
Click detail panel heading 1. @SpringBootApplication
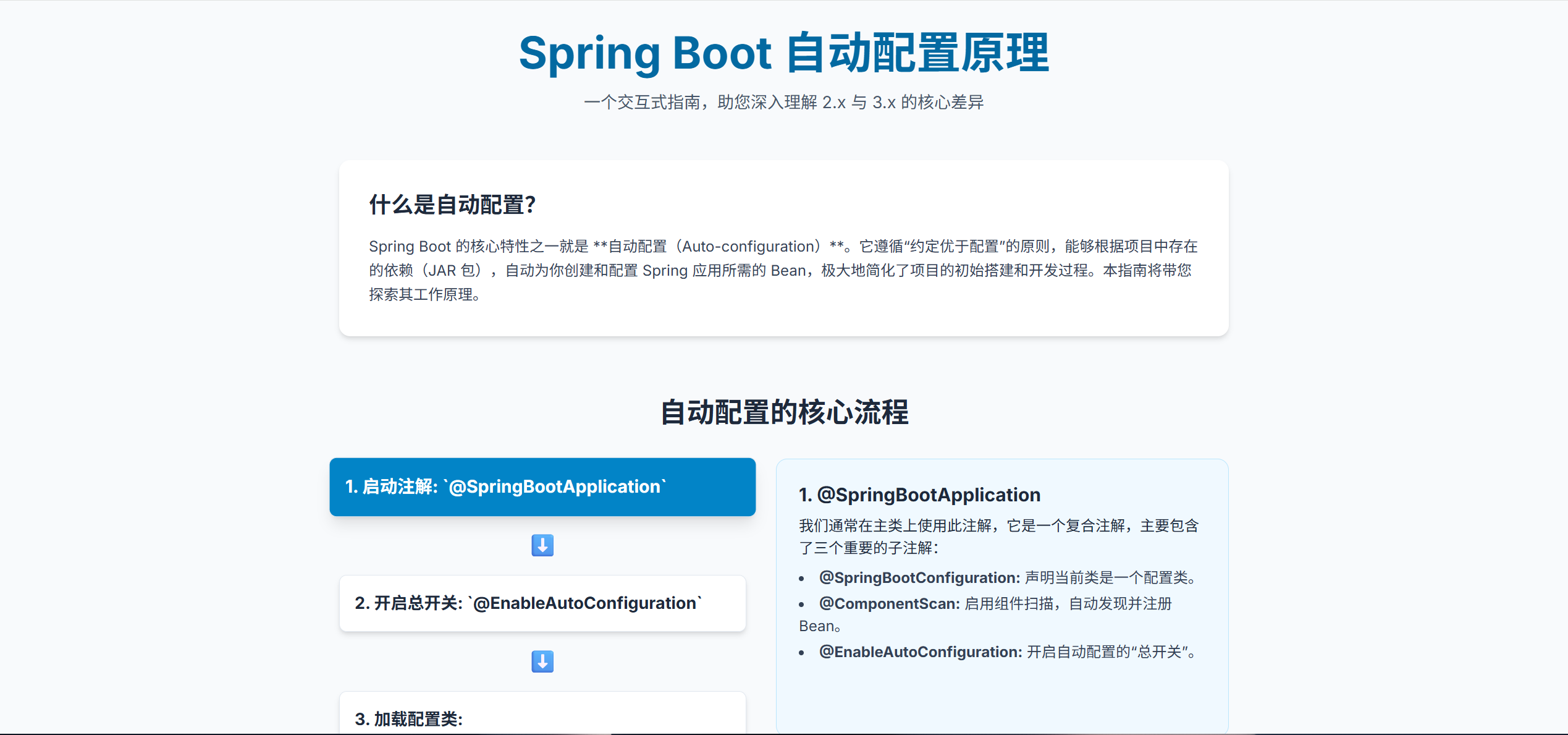919,495
